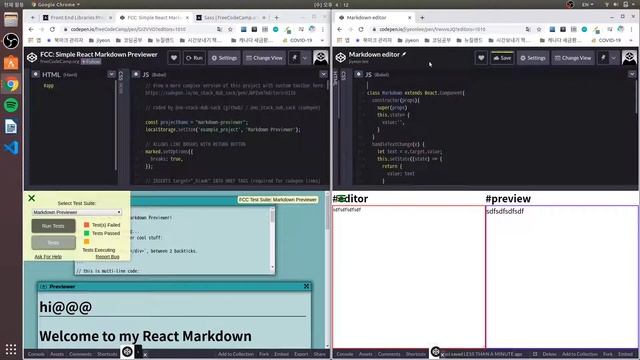This screenshot has height=360, width=640.
Task: Click the FCC Test Suite: Markdown Previewer label
Action: 278,200
